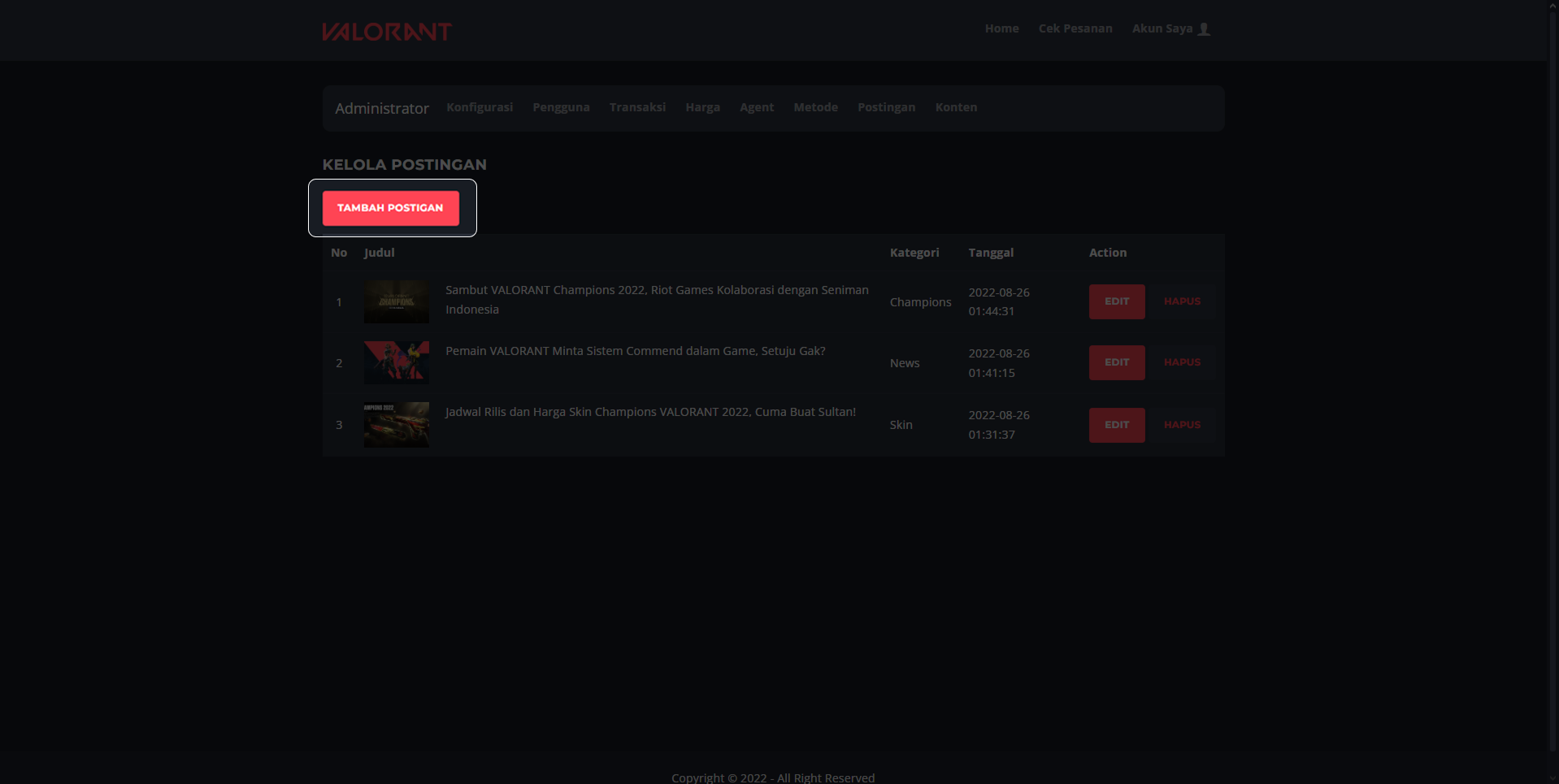Image resolution: width=1559 pixels, height=784 pixels.
Task: Click the 'News' category cell
Action: [905, 363]
